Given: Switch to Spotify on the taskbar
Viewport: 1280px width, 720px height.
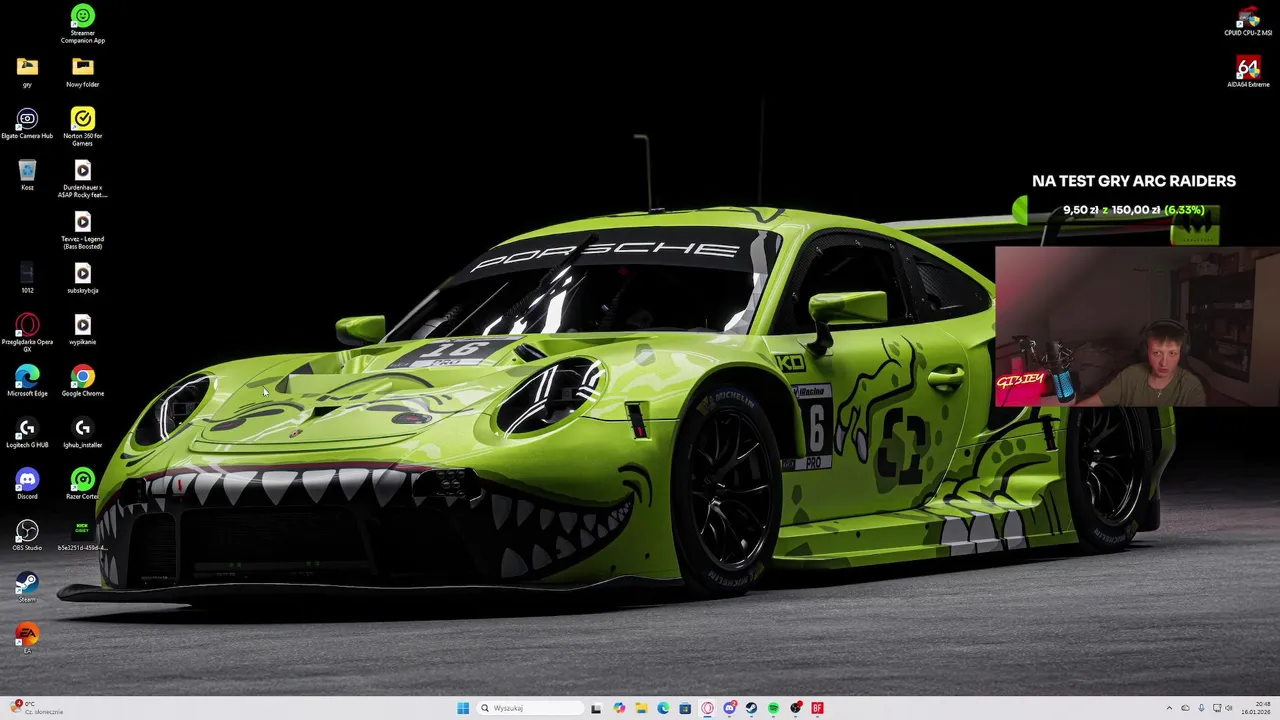Looking at the screenshot, I should pos(773,708).
